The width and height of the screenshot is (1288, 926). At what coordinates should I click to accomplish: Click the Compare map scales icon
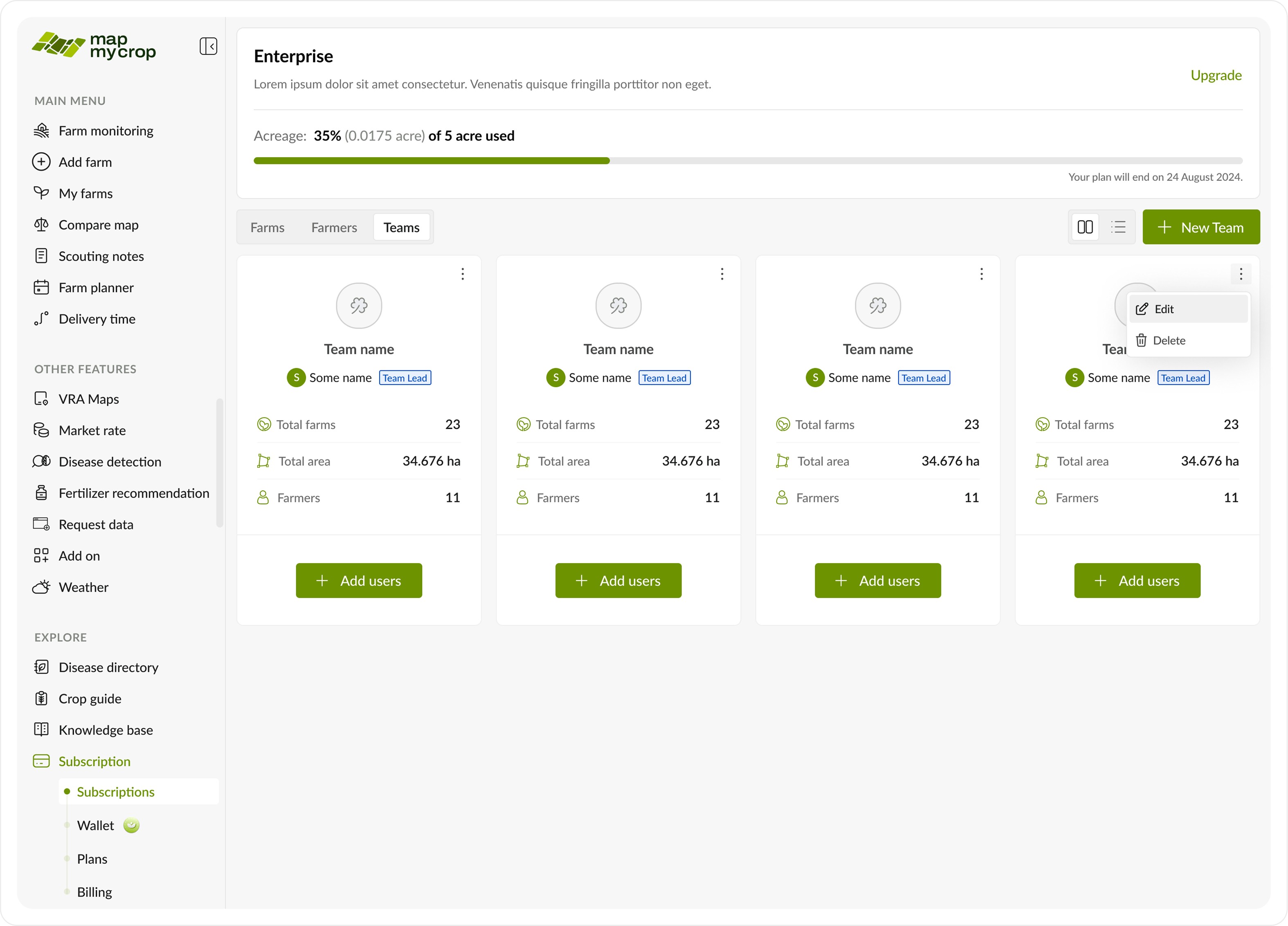click(x=41, y=225)
